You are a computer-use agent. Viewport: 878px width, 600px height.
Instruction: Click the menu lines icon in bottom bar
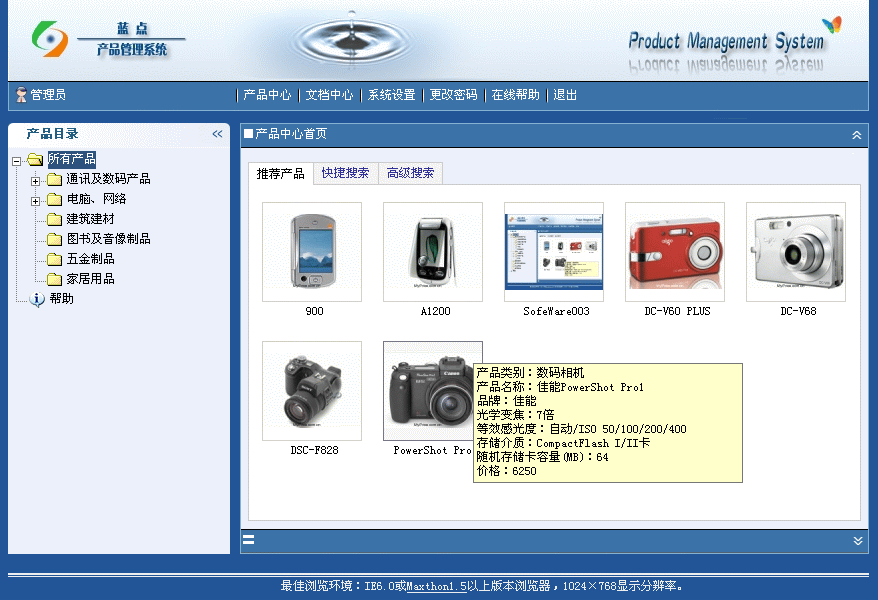tap(249, 540)
